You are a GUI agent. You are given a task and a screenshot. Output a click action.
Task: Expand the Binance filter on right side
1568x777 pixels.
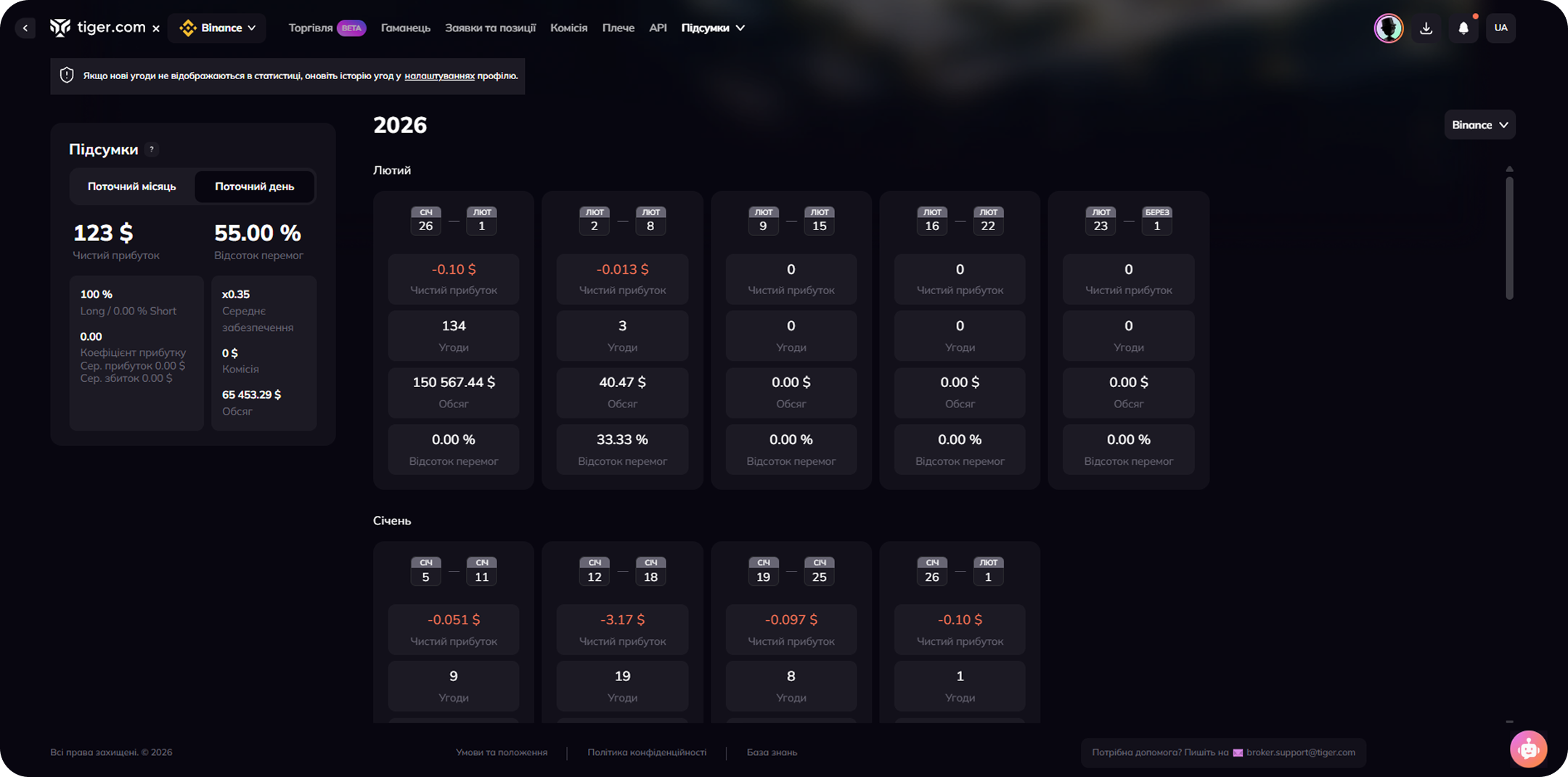(1479, 125)
